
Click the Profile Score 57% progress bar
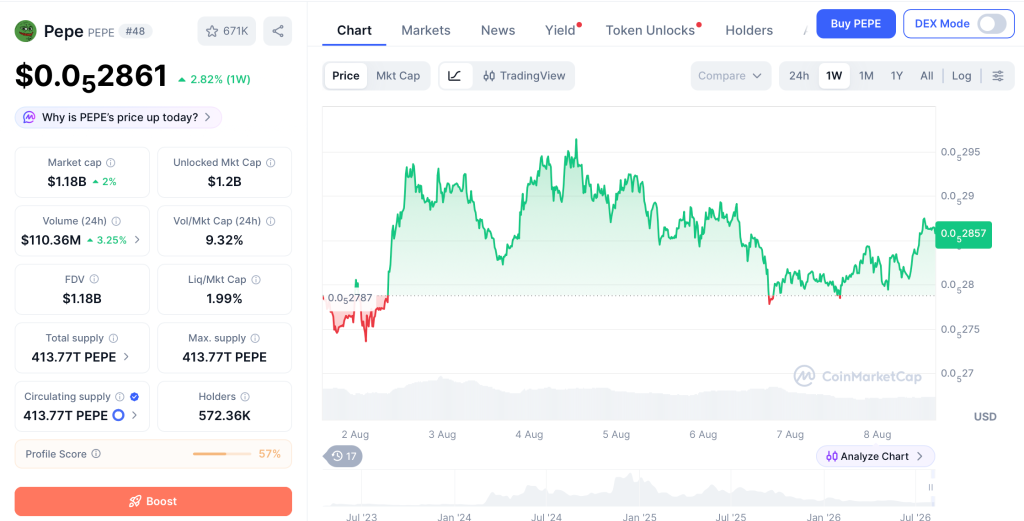(222, 454)
